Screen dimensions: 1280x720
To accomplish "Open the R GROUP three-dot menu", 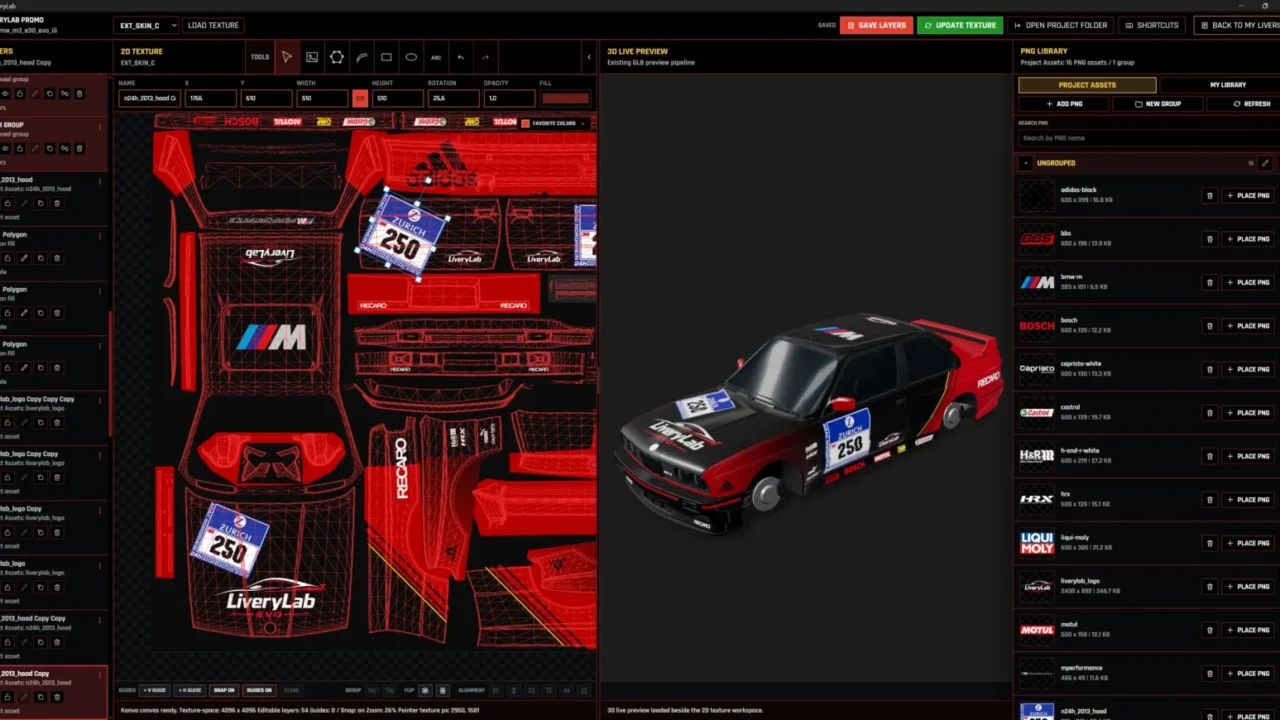I will point(100,126).
